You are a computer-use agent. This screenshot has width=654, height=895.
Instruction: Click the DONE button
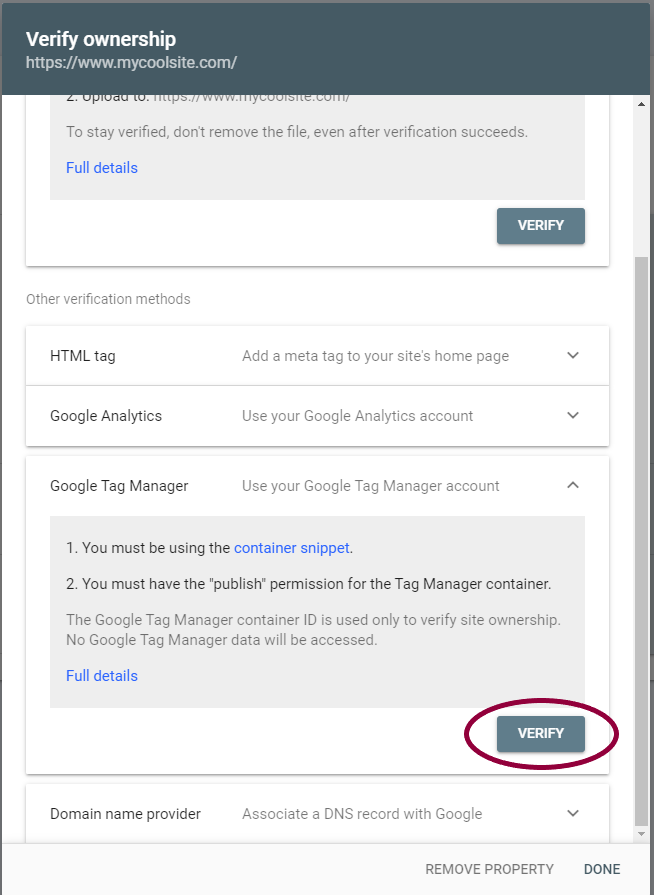(x=601, y=869)
